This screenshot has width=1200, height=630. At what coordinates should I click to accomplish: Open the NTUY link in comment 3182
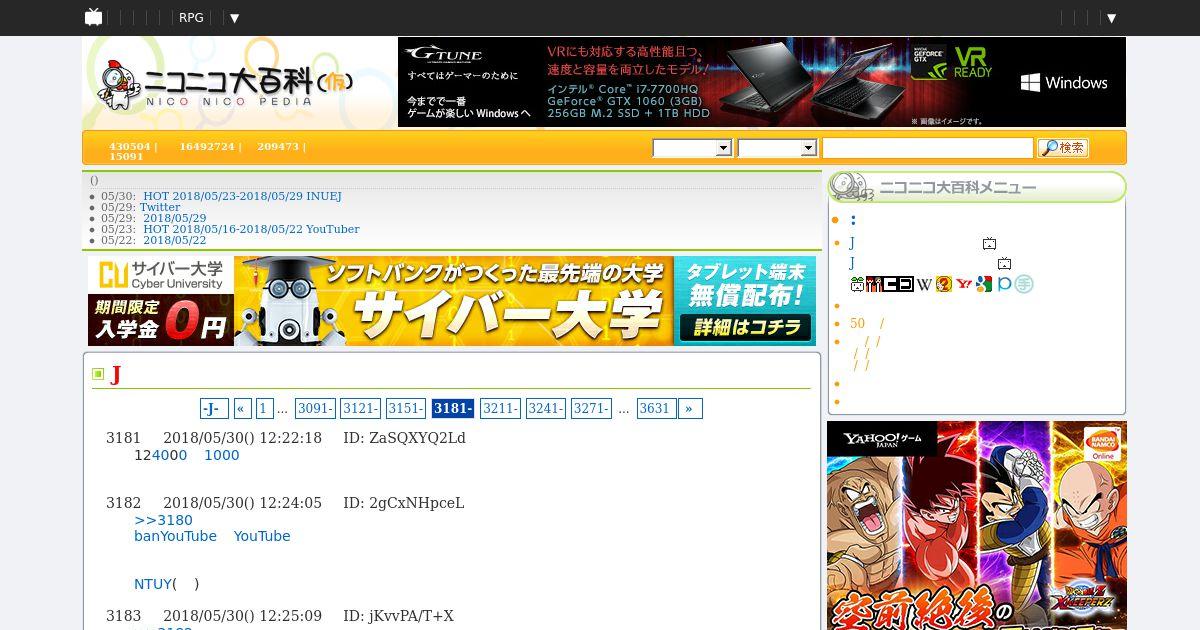click(x=153, y=584)
